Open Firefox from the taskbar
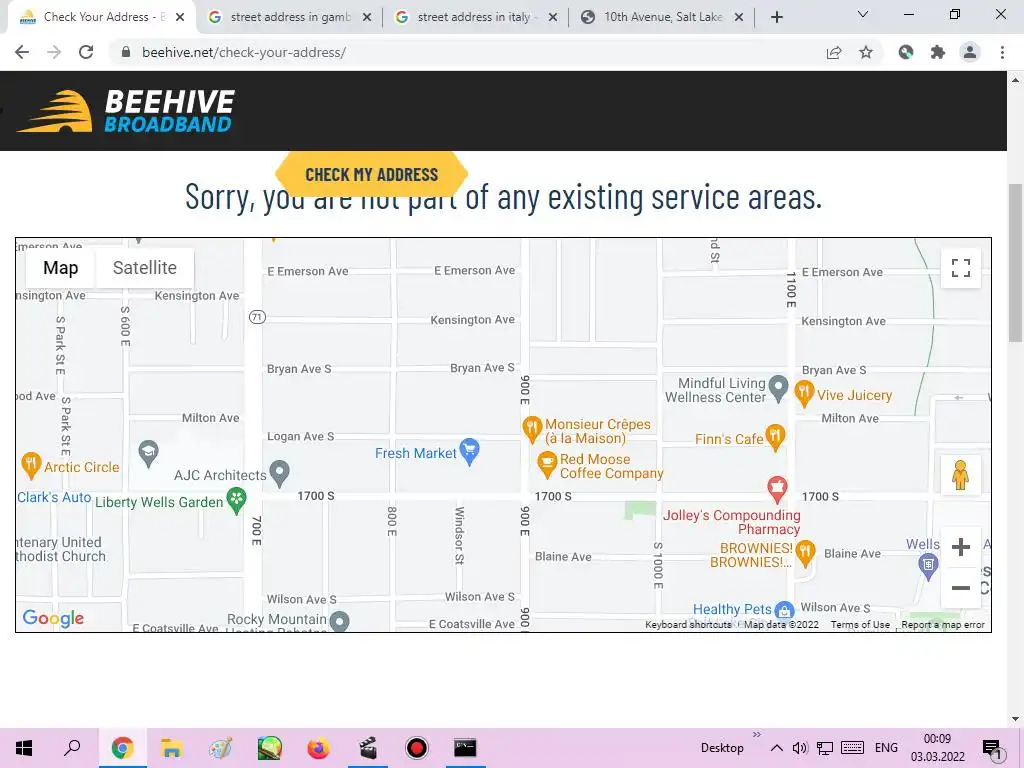Viewport: 1024px width, 768px height. tap(318, 748)
